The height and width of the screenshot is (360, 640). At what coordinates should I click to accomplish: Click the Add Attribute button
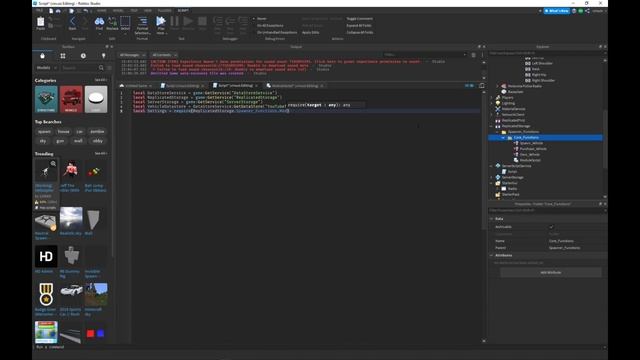(x=551, y=272)
